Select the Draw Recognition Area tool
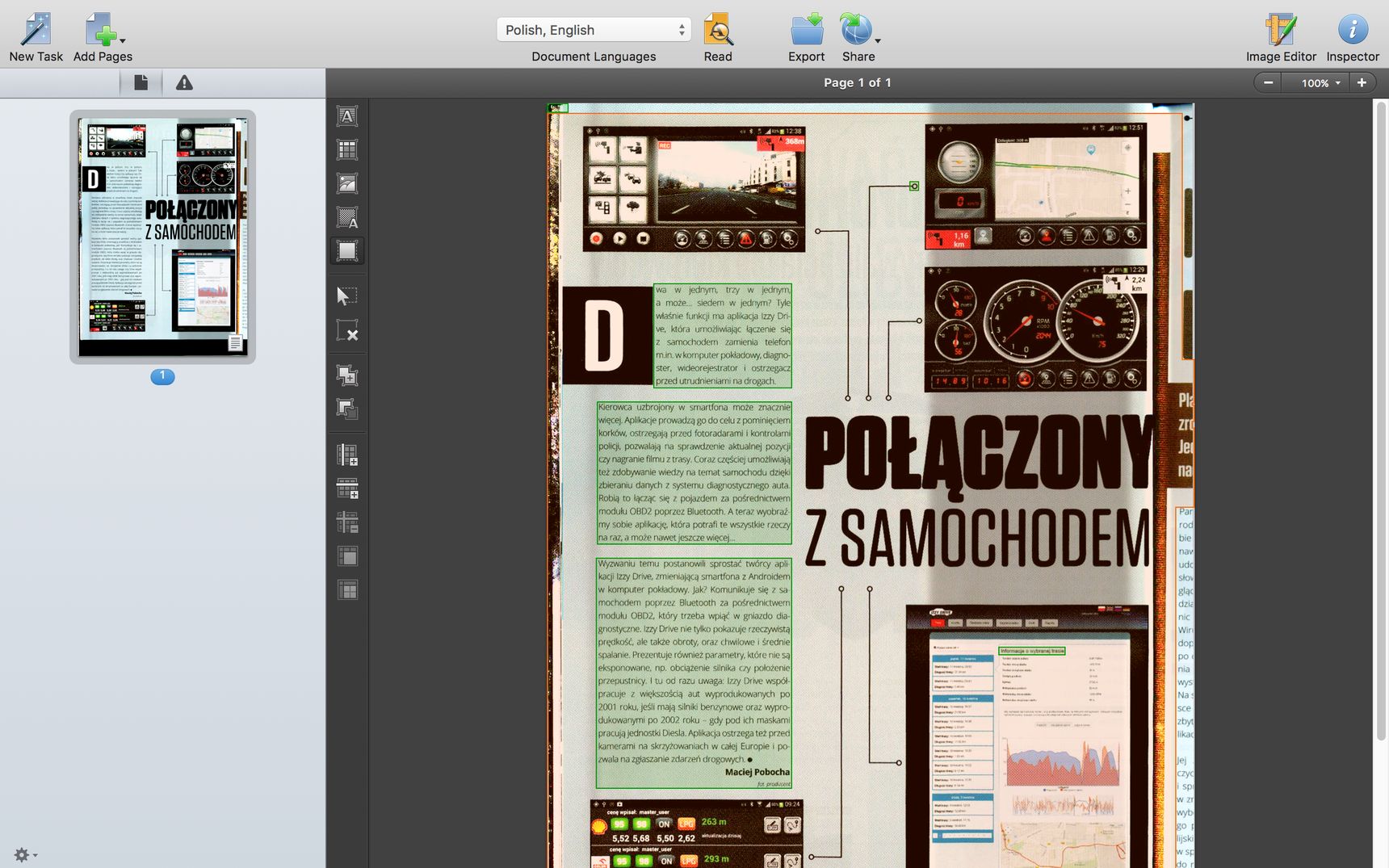The height and width of the screenshot is (868, 1389). [347, 251]
